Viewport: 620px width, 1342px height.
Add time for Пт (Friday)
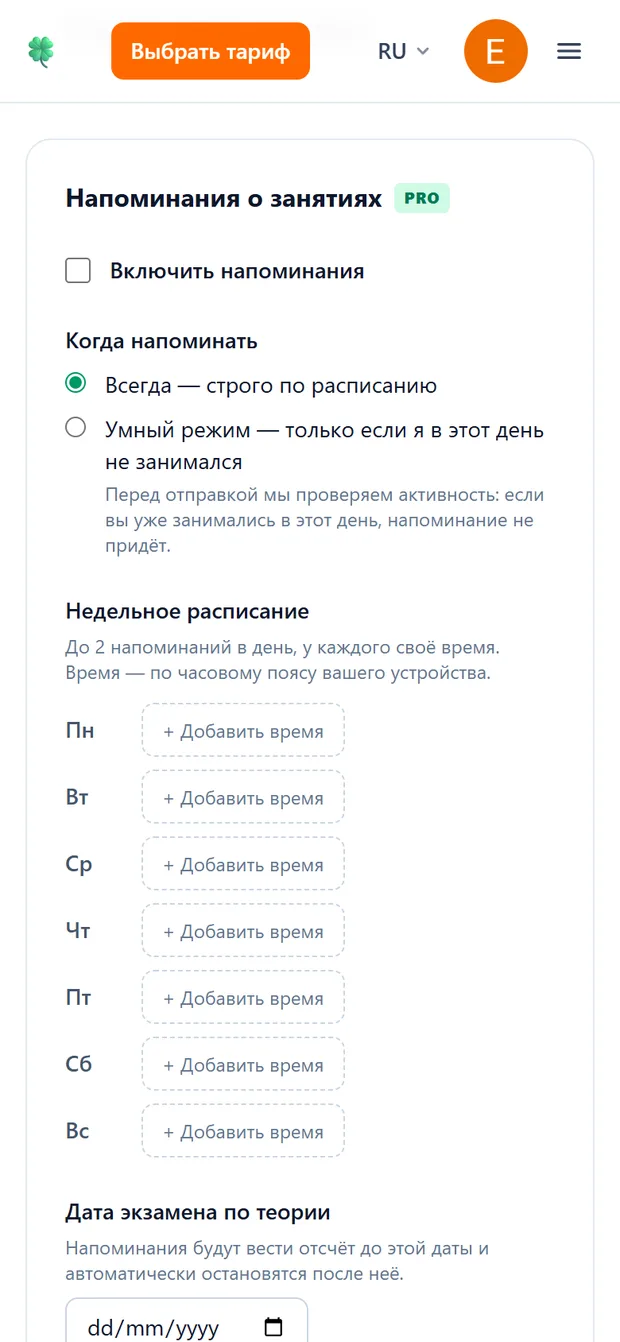(x=243, y=998)
